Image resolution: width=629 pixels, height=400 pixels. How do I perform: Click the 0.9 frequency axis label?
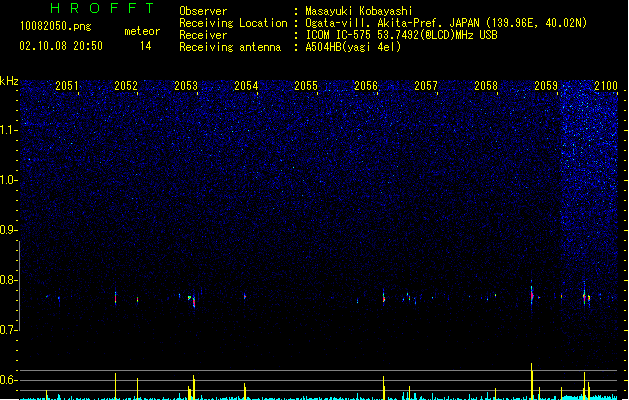point(8,230)
